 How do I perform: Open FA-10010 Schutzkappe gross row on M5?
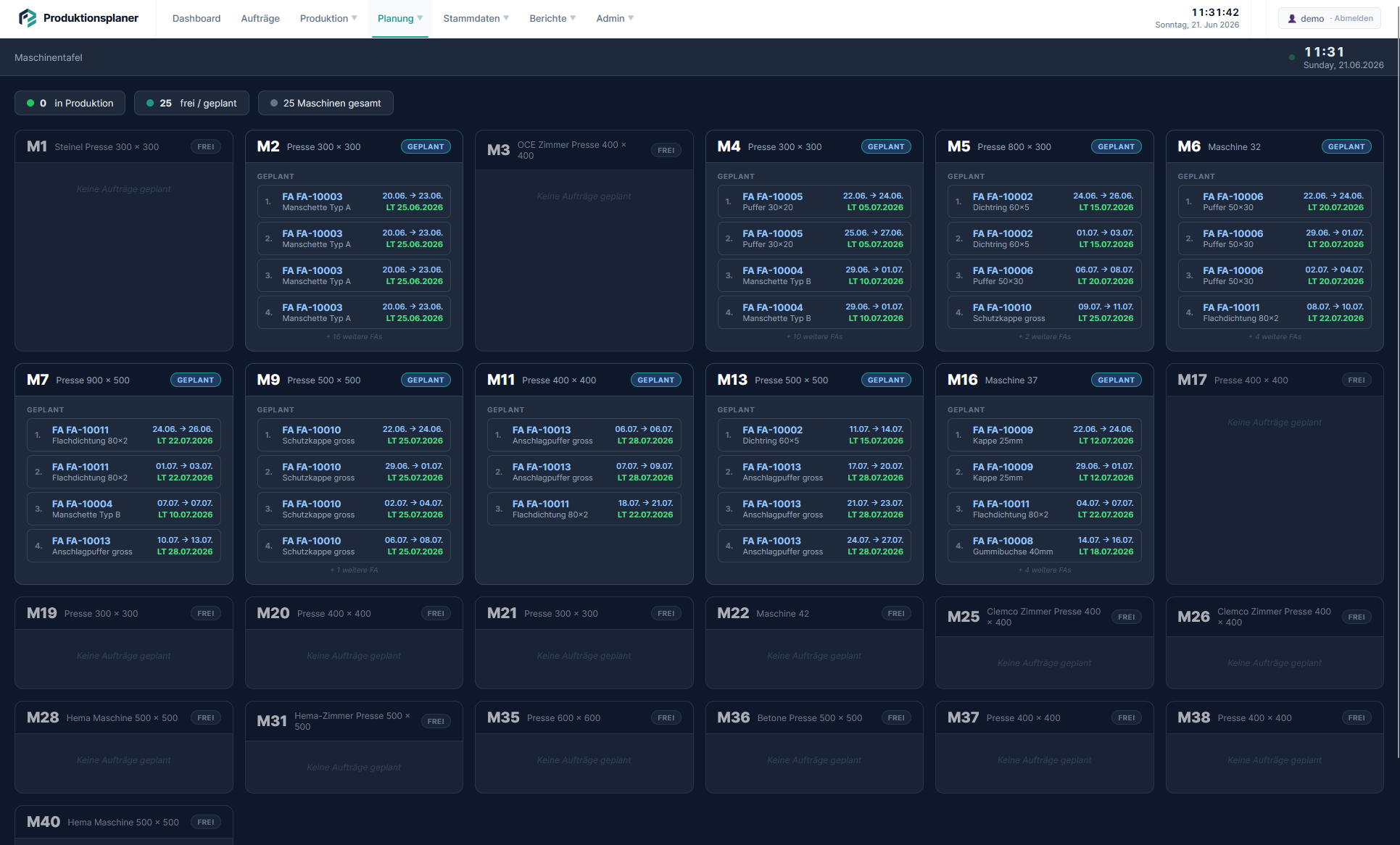pos(1045,312)
